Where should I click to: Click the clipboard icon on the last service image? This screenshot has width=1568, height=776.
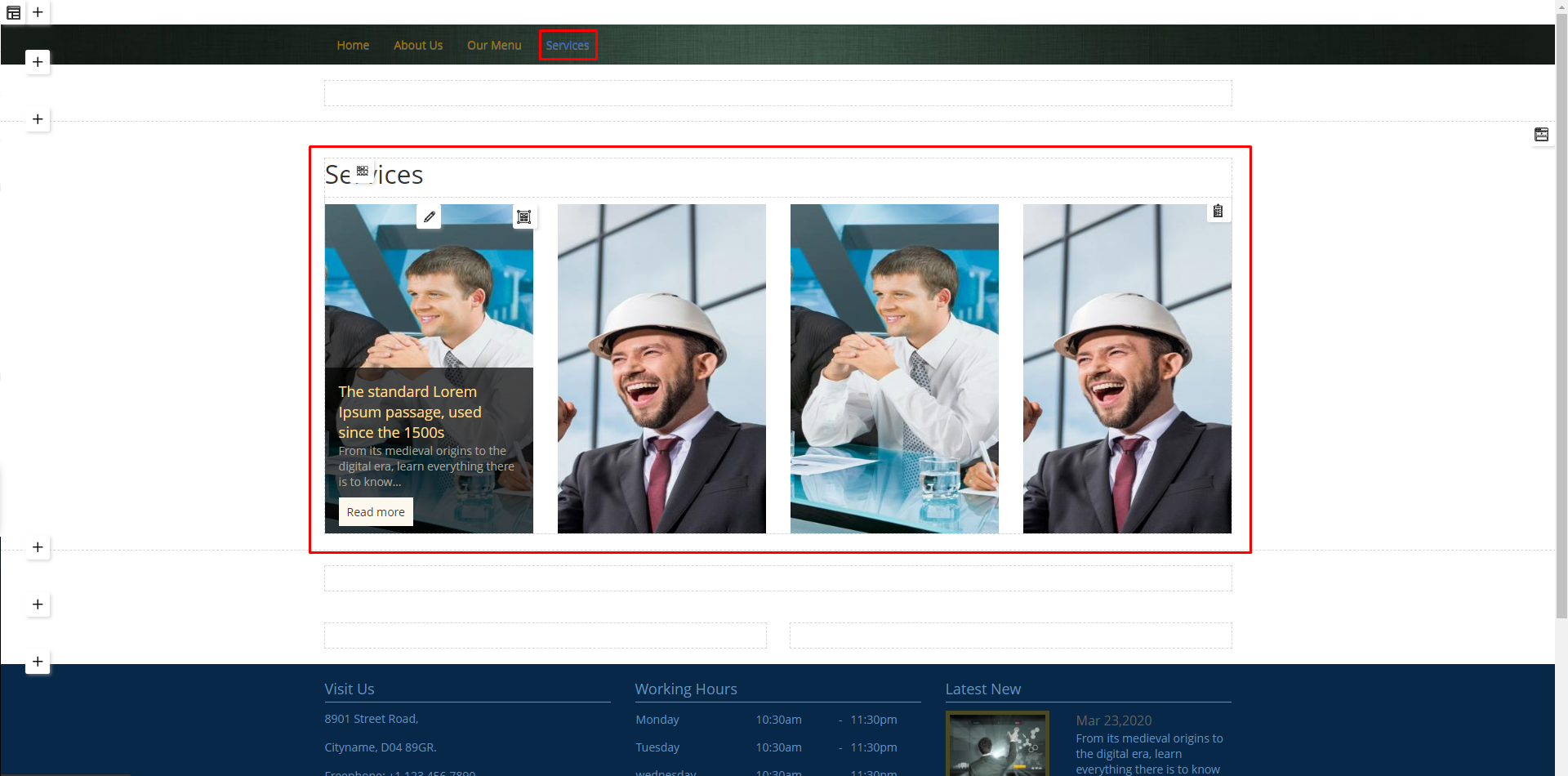1218,212
